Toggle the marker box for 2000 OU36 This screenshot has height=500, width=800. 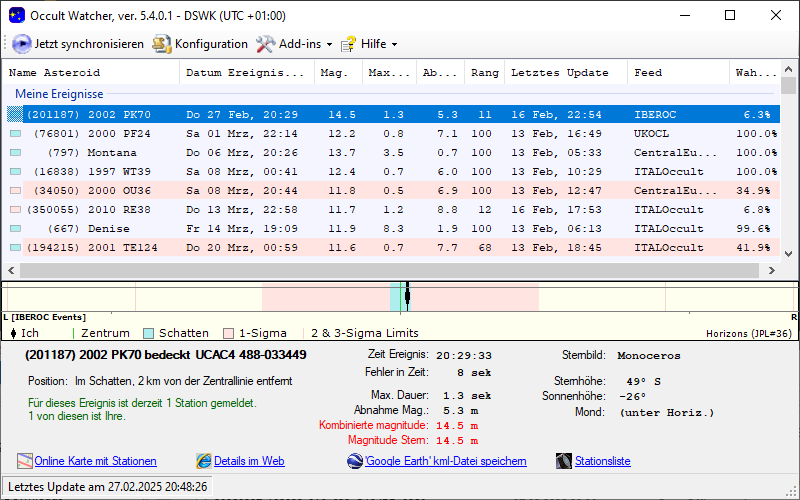(15, 190)
